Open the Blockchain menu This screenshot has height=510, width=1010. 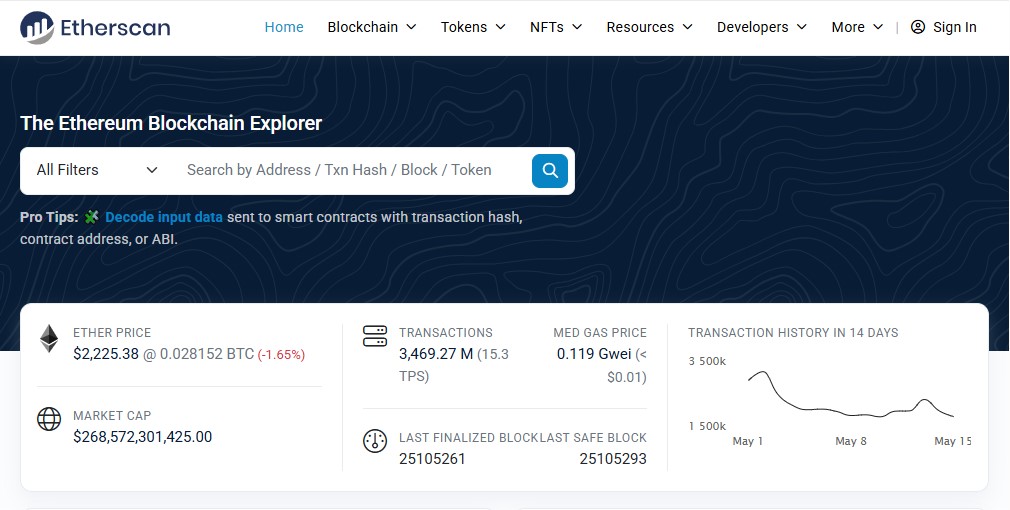(372, 27)
